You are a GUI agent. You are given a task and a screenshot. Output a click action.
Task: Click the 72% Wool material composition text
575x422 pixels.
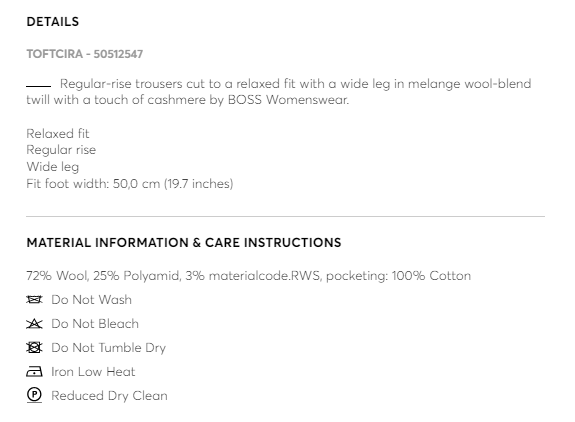point(249,276)
